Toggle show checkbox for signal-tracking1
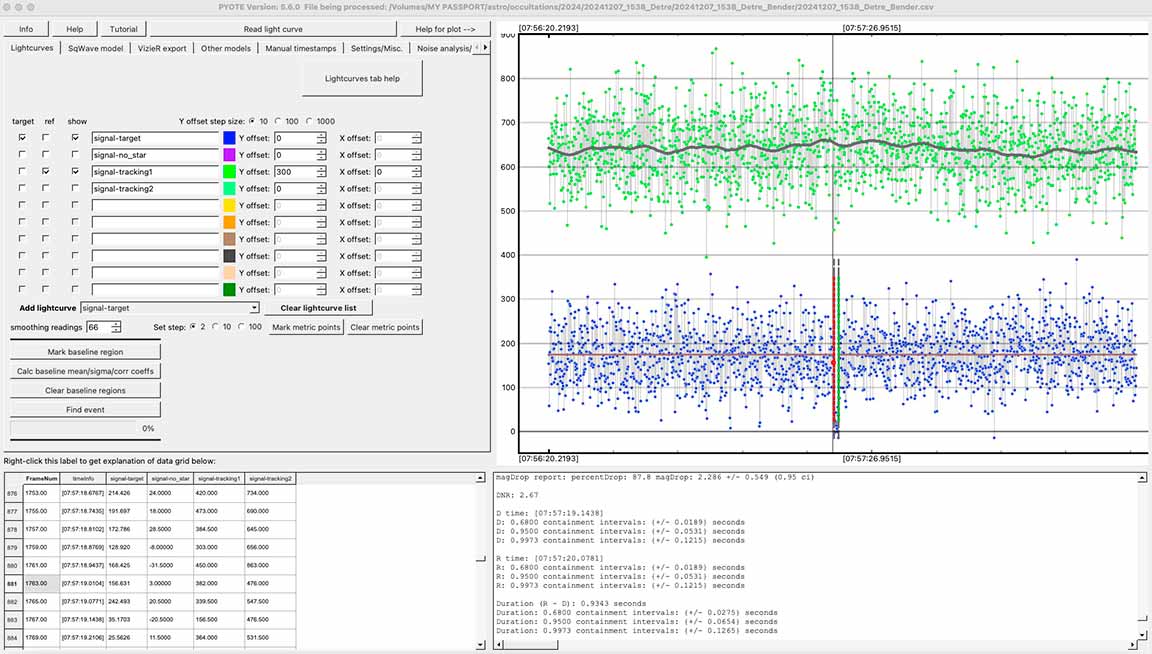 click(75, 171)
